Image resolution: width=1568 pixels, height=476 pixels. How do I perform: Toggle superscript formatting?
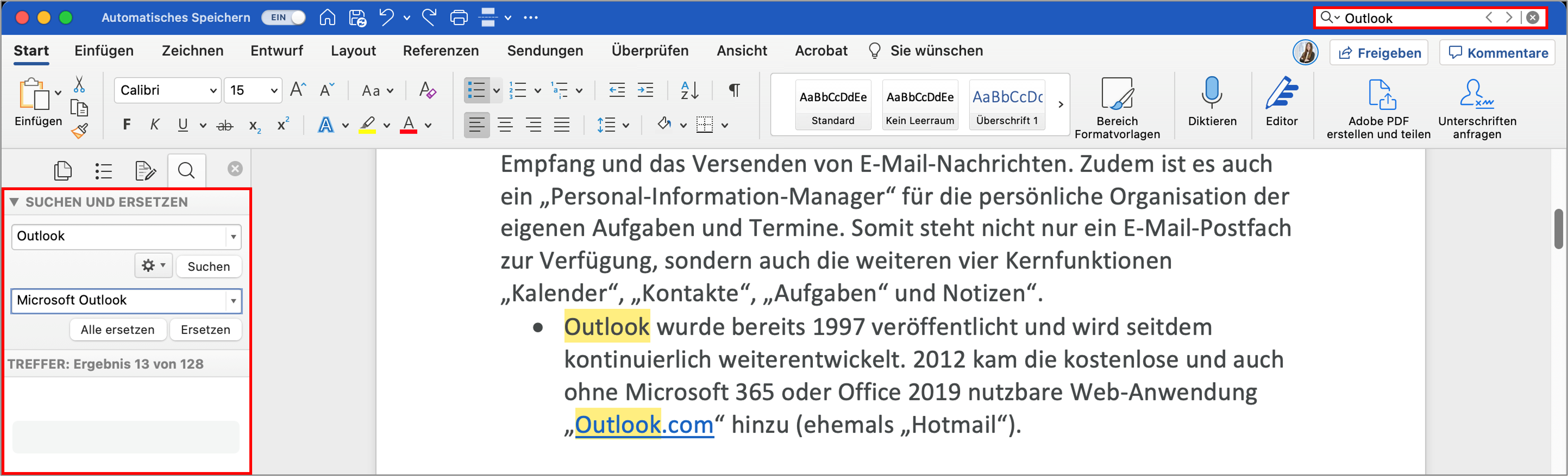[283, 124]
